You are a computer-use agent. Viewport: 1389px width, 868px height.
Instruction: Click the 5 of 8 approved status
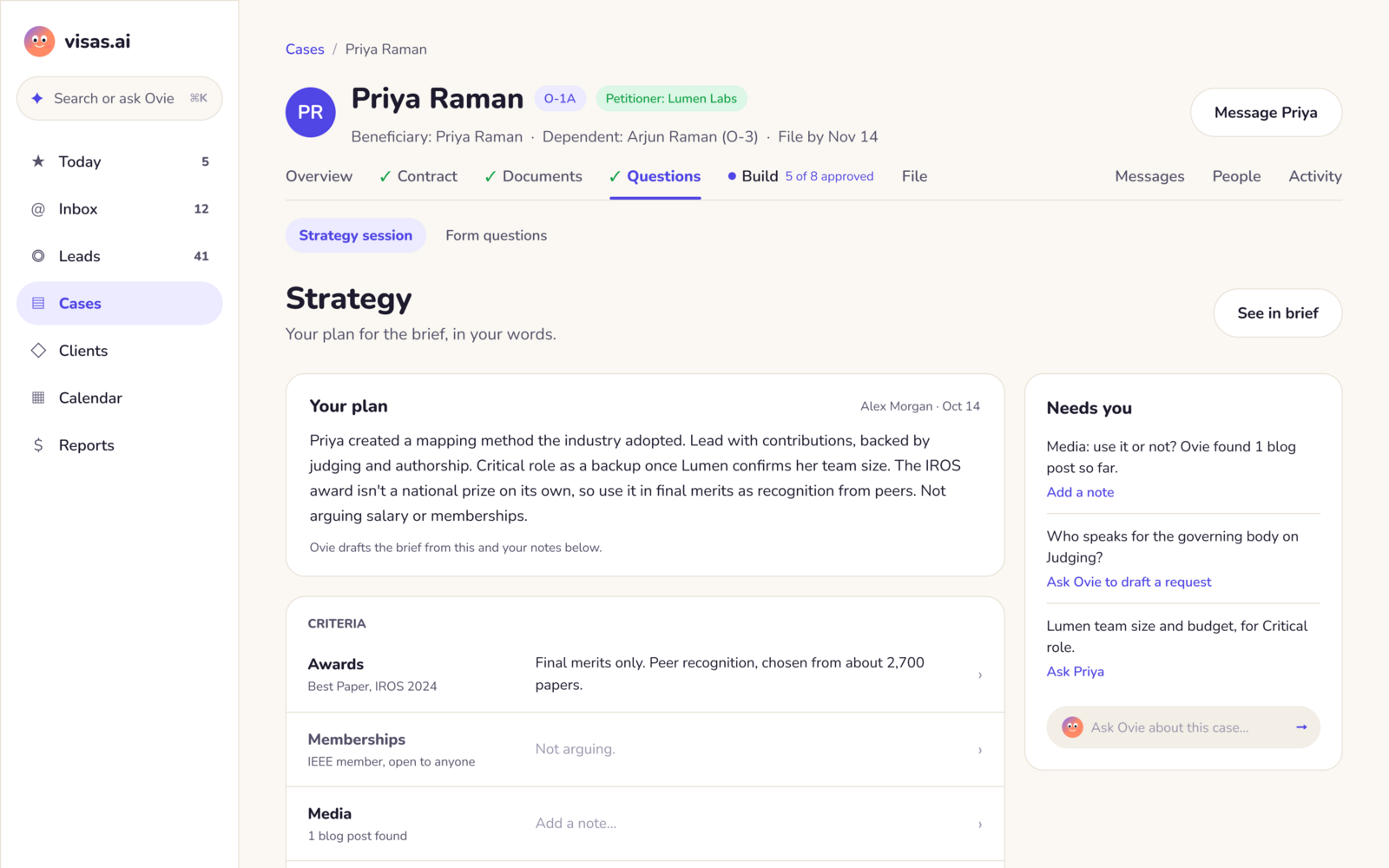[829, 176]
